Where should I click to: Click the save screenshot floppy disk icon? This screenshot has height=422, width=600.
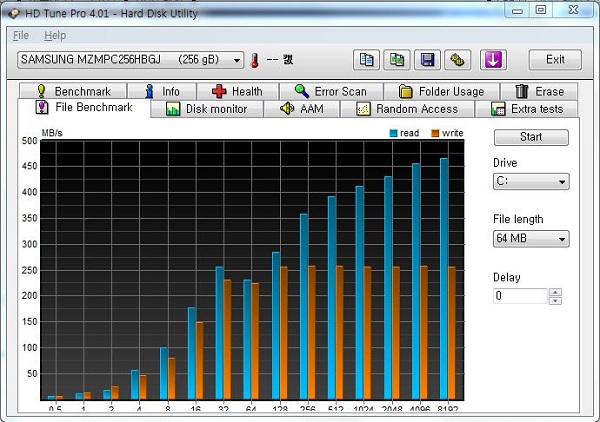[x=427, y=60]
